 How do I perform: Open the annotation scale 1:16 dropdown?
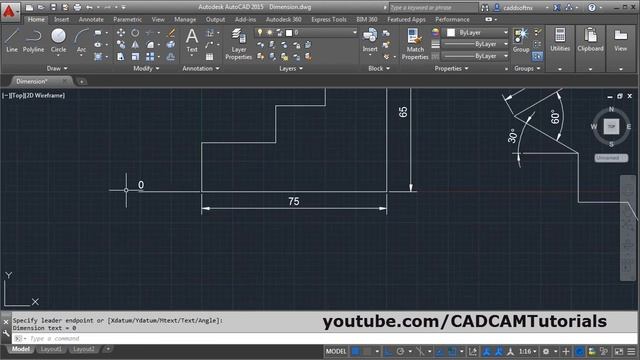(x=527, y=351)
